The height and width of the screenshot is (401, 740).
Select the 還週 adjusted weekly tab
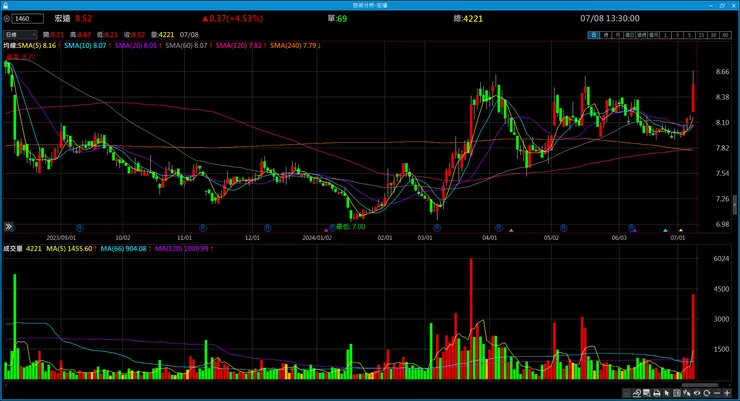point(641,35)
